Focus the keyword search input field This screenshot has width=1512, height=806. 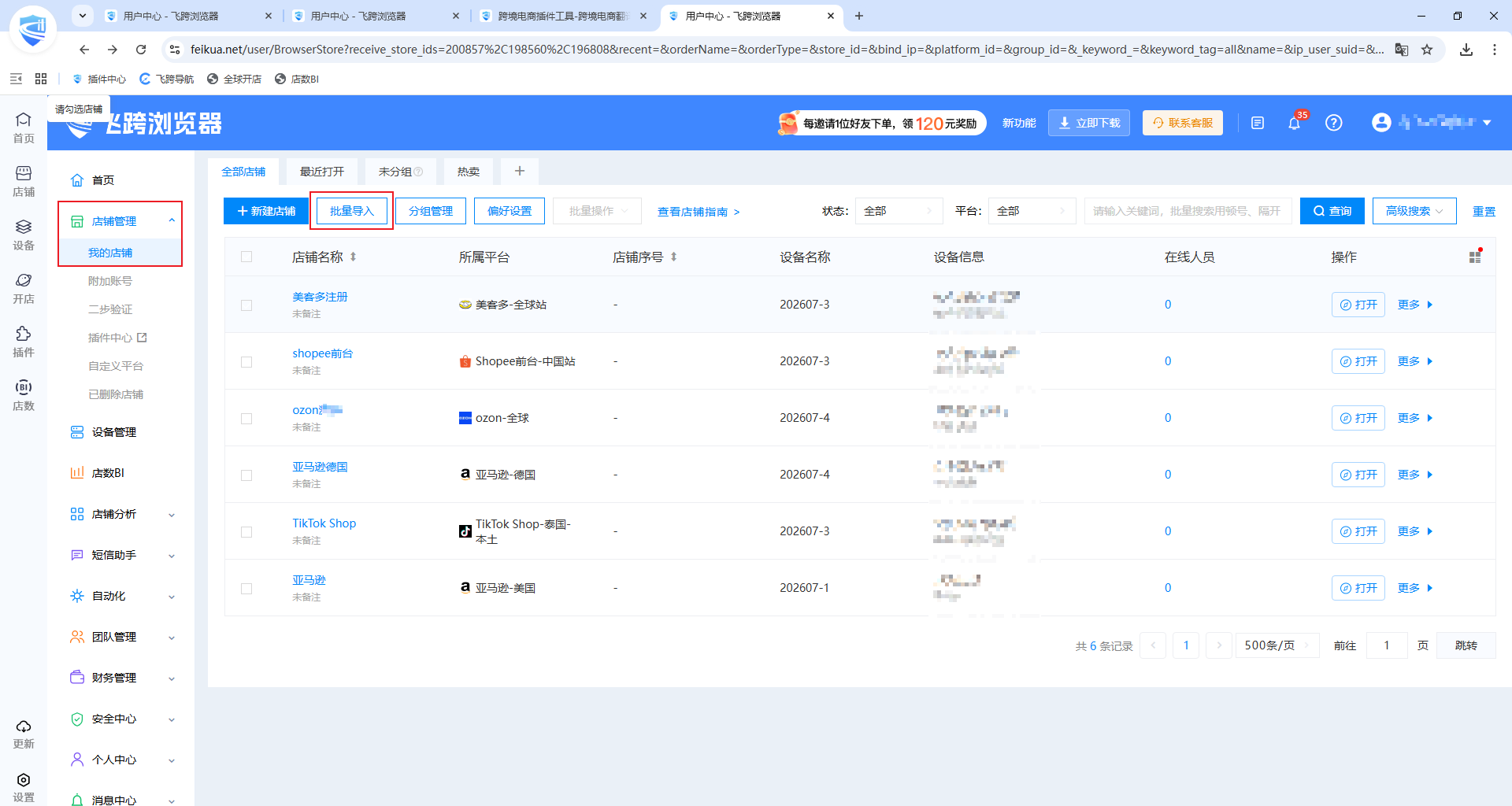1188,211
